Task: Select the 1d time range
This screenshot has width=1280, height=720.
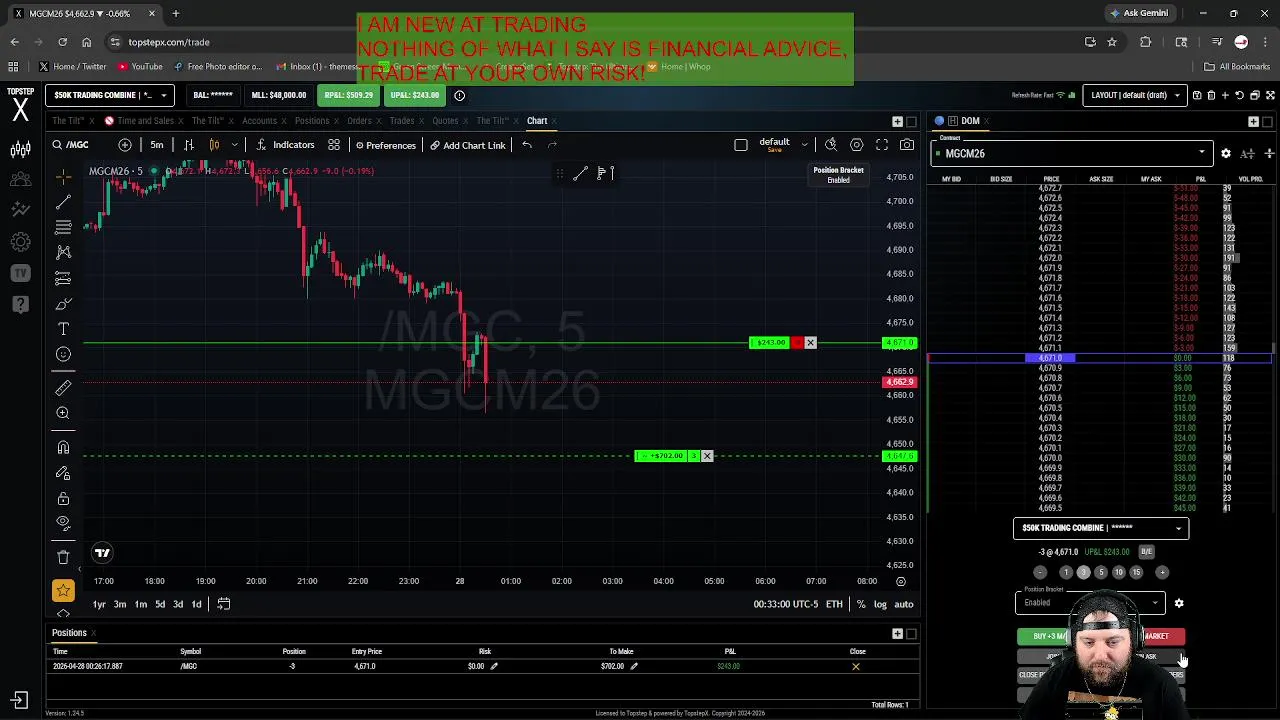Action: coord(196,604)
